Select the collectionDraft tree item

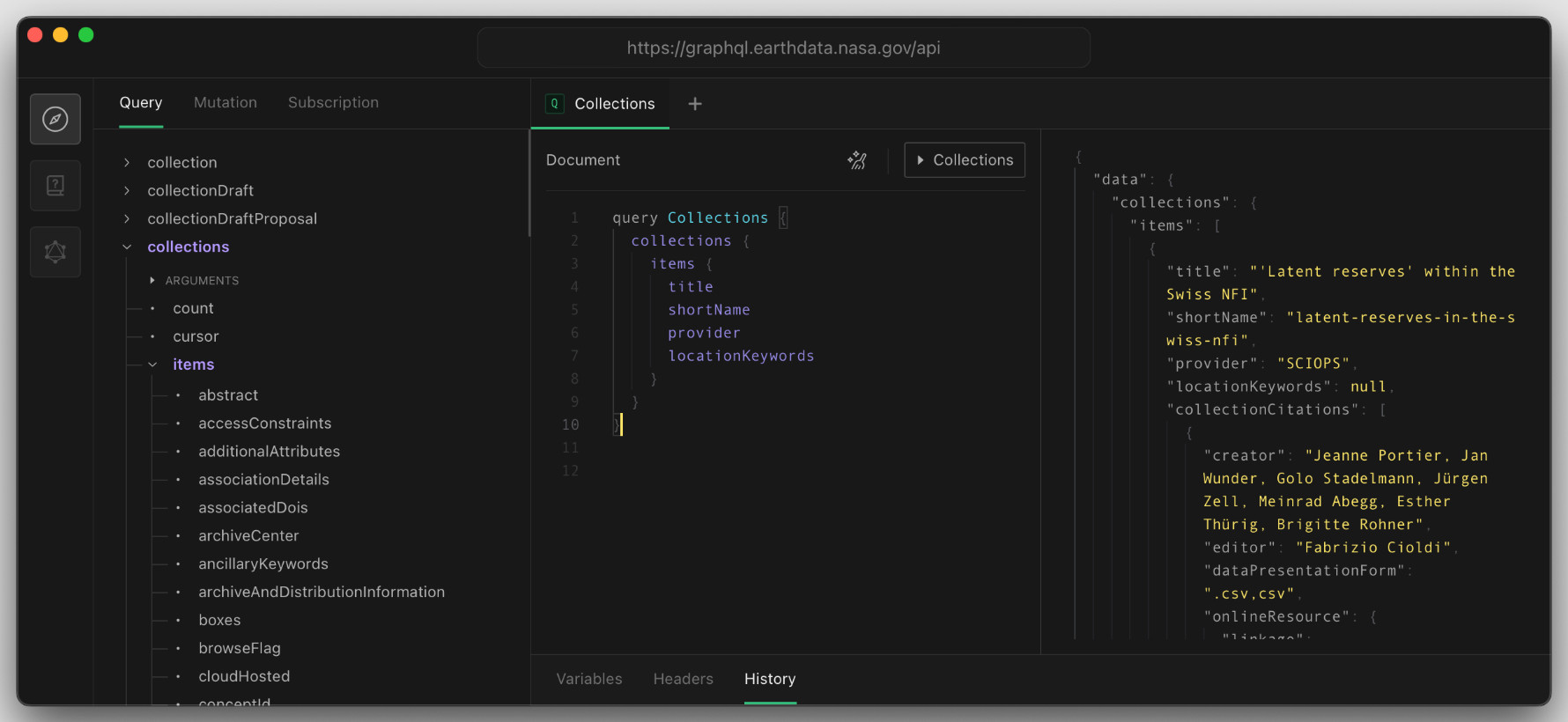pos(201,191)
